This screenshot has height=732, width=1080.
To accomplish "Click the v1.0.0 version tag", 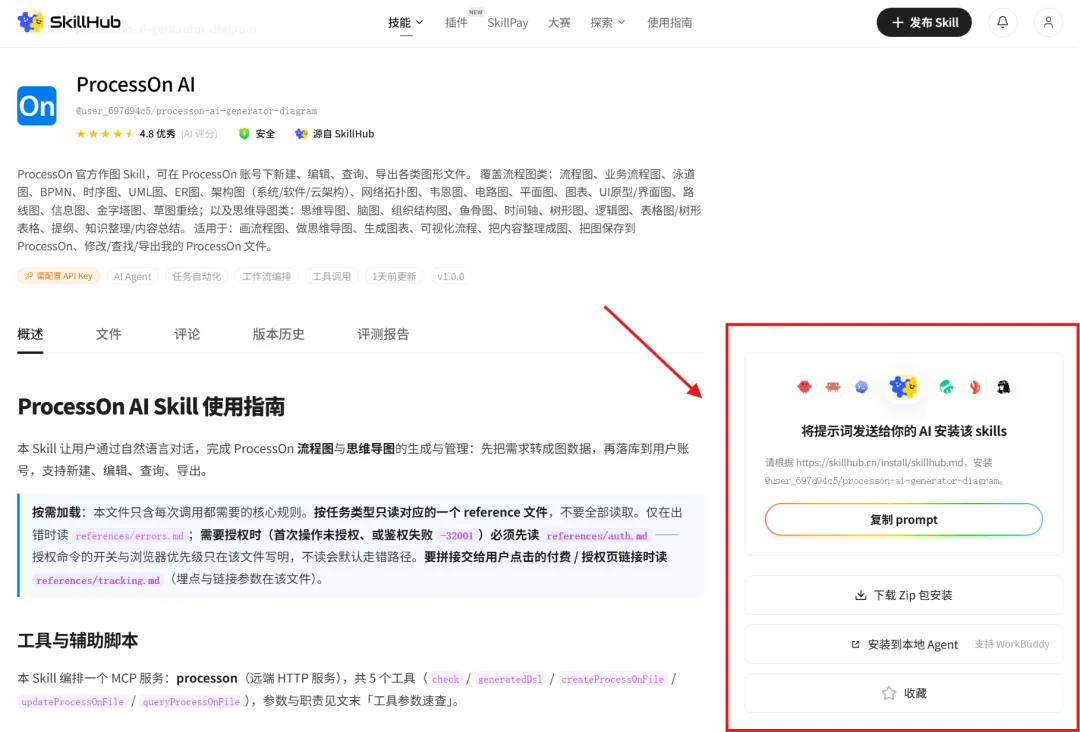I will point(451,276).
